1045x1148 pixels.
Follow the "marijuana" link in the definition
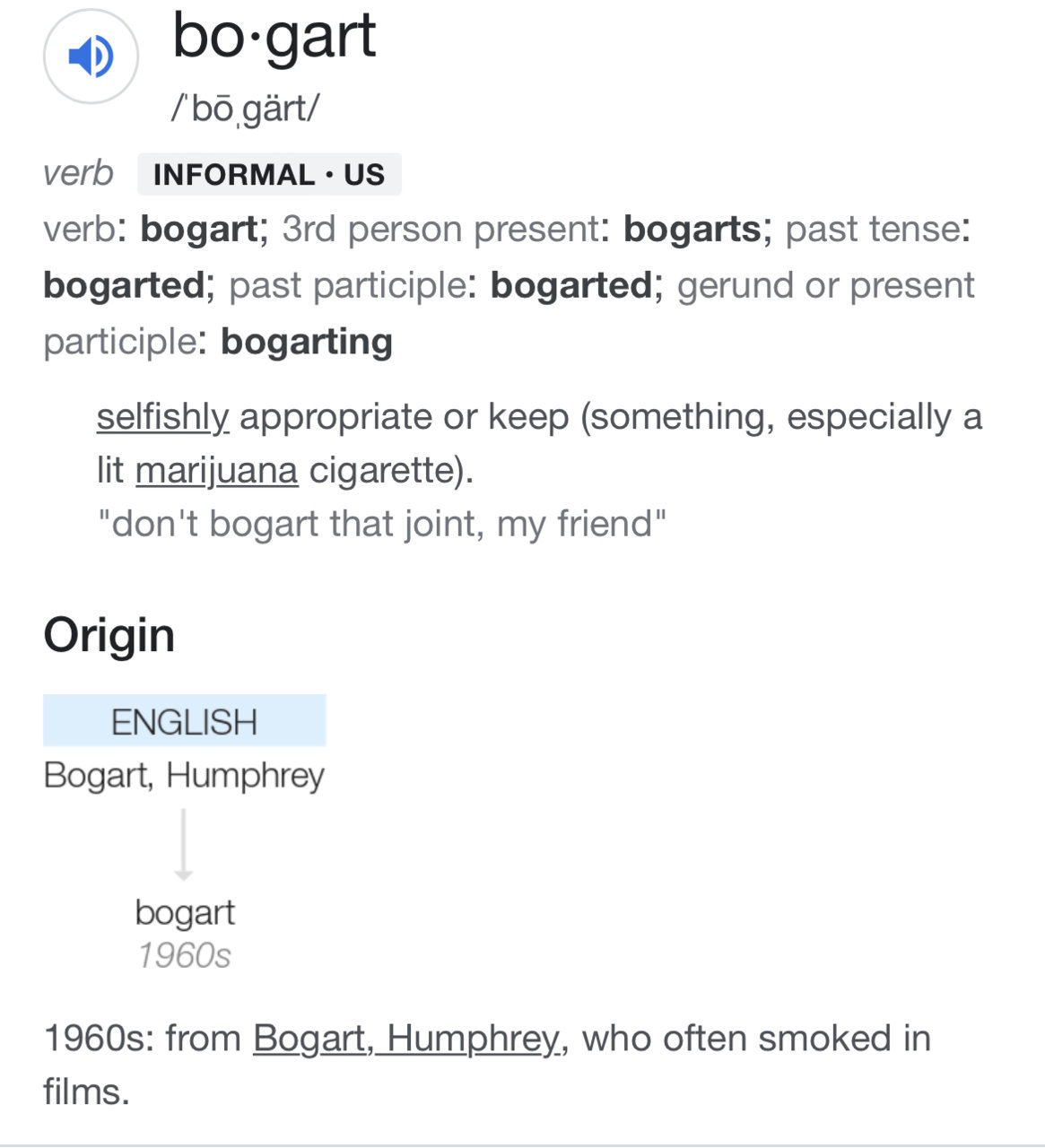(216, 470)
